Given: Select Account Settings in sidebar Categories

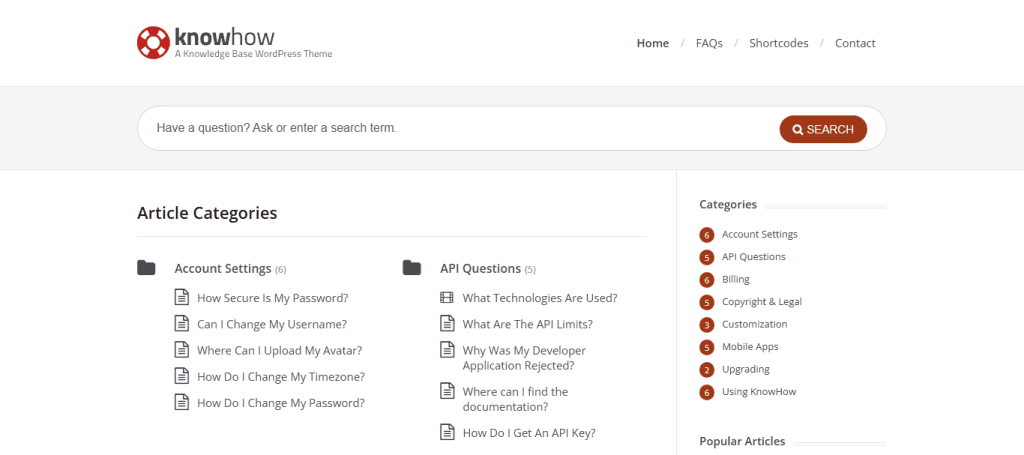Looking at the screenshot, I should pyautogui.click(x=760, y=234).
